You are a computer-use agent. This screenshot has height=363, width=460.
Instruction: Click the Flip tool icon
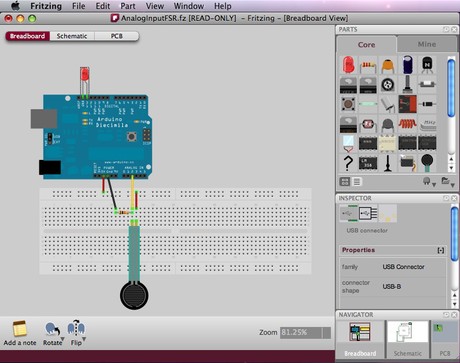[x=76, y=329]
